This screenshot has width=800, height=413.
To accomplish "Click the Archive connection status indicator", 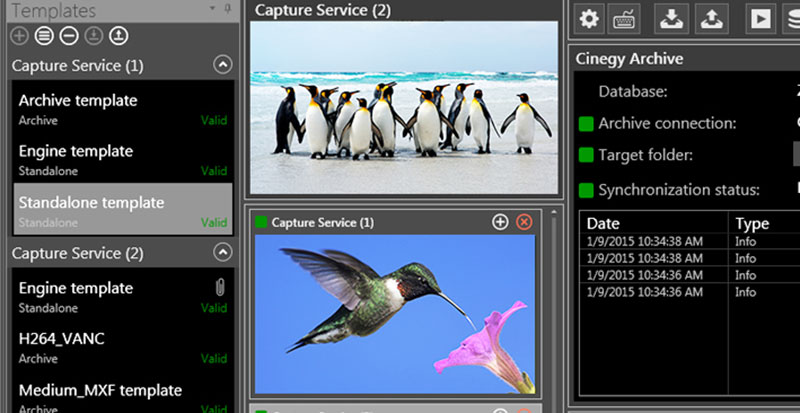I will [x=586, y=124].
